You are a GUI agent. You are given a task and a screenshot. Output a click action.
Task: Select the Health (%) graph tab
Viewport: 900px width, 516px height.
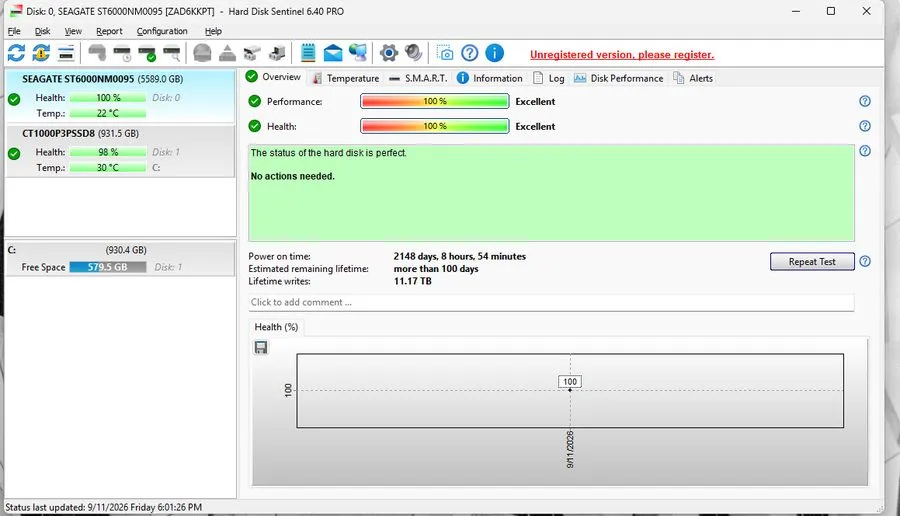276,327
